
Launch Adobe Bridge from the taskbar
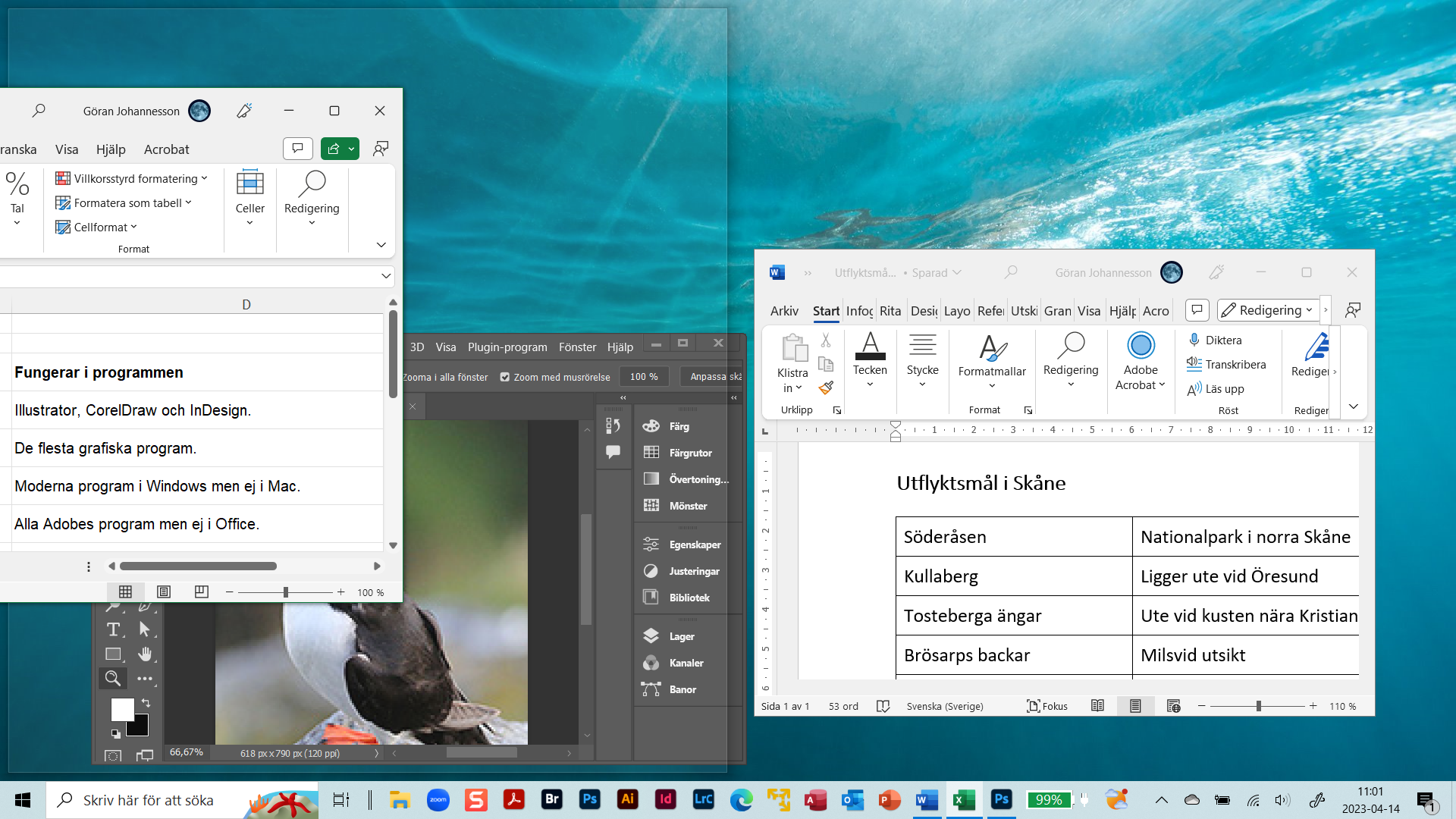(551, 799)
